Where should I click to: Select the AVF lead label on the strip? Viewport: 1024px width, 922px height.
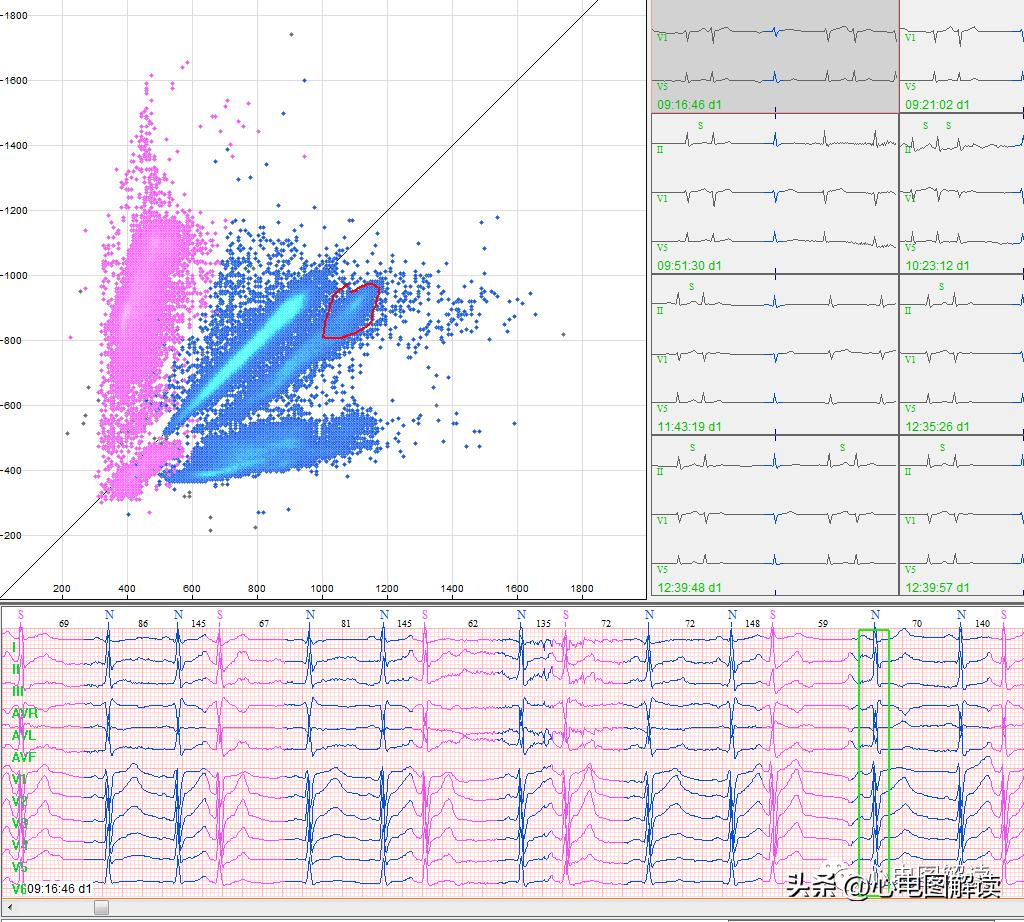(x=24, y=757)
